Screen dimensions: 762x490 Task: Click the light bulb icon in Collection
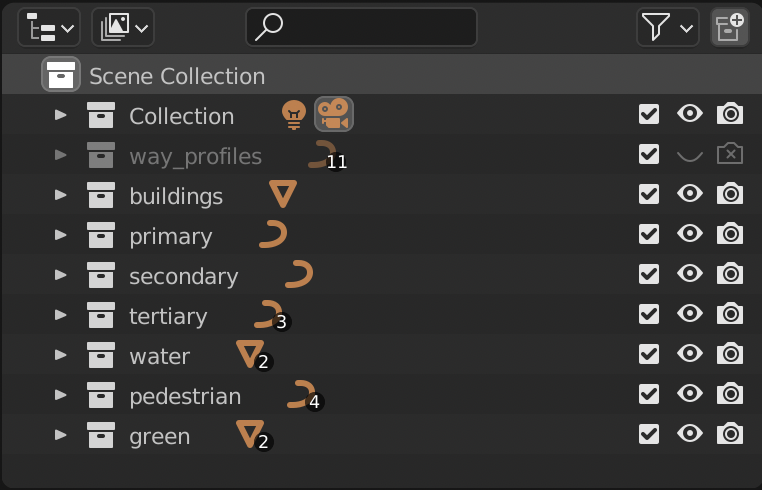[x=294, y=115]
